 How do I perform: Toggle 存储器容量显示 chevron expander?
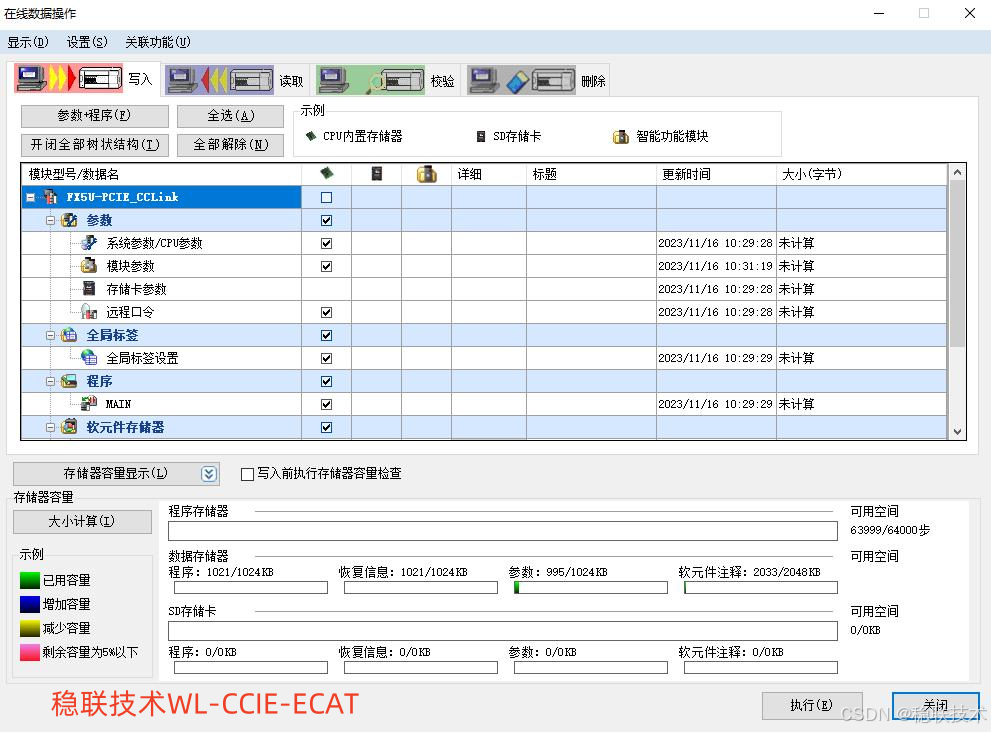click(209, 474)
